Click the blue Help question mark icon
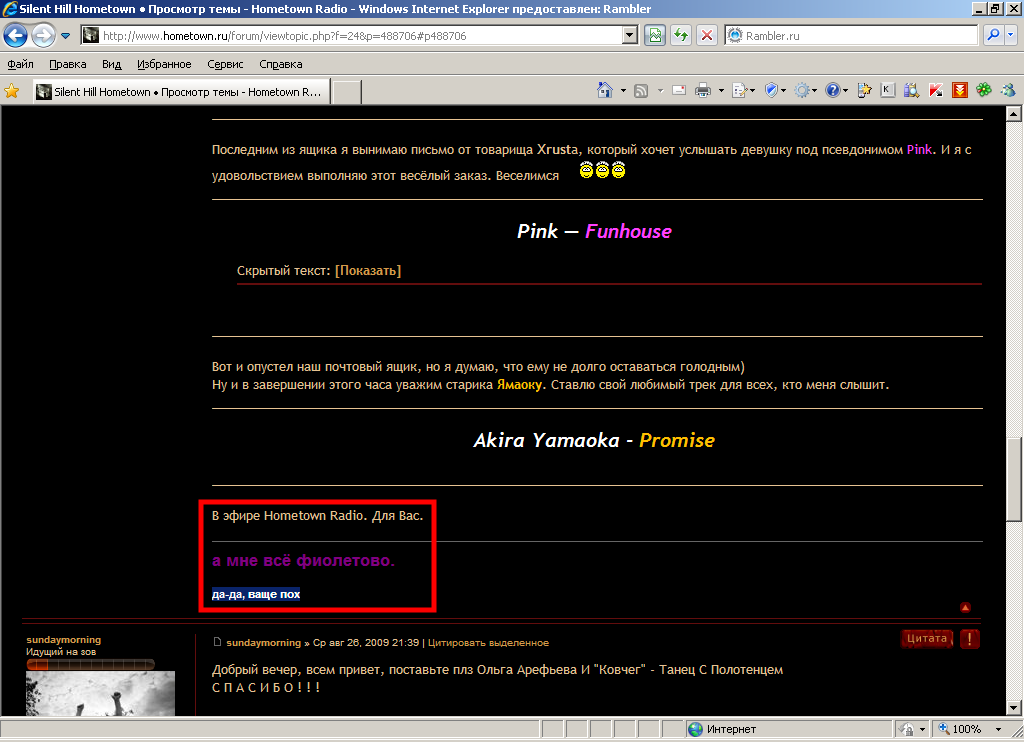 pos(832,90)
